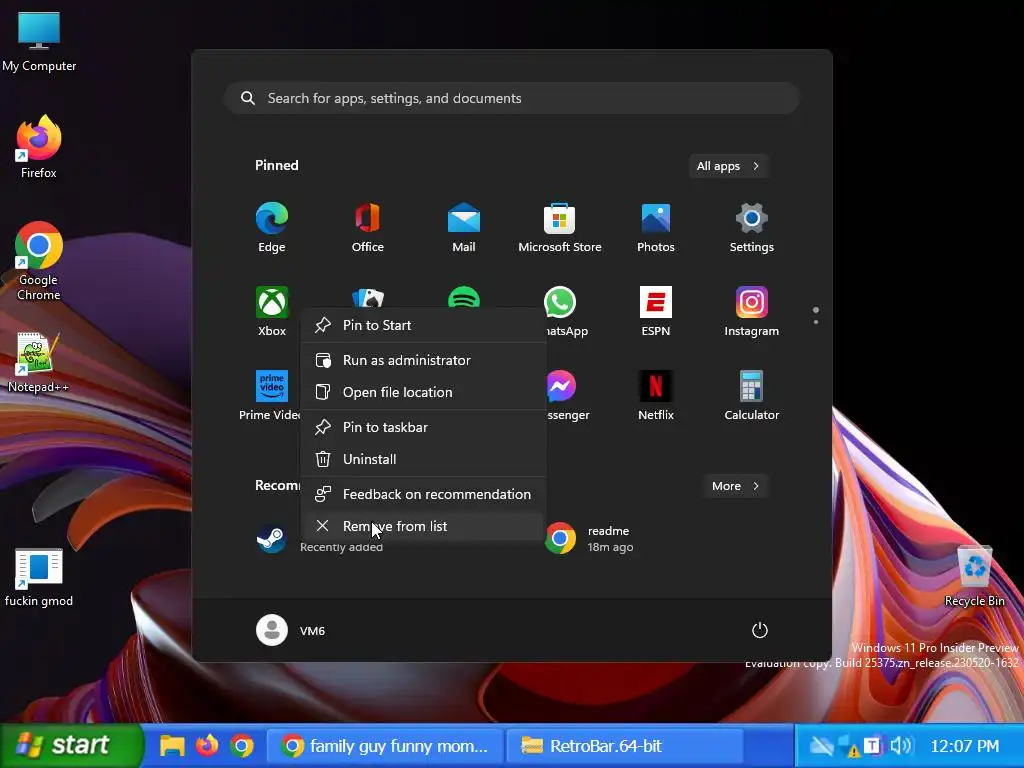The image size is (1024, 768).
Task: Select the fuckin gmod desktop shortcut
Action: coord(39,577)
